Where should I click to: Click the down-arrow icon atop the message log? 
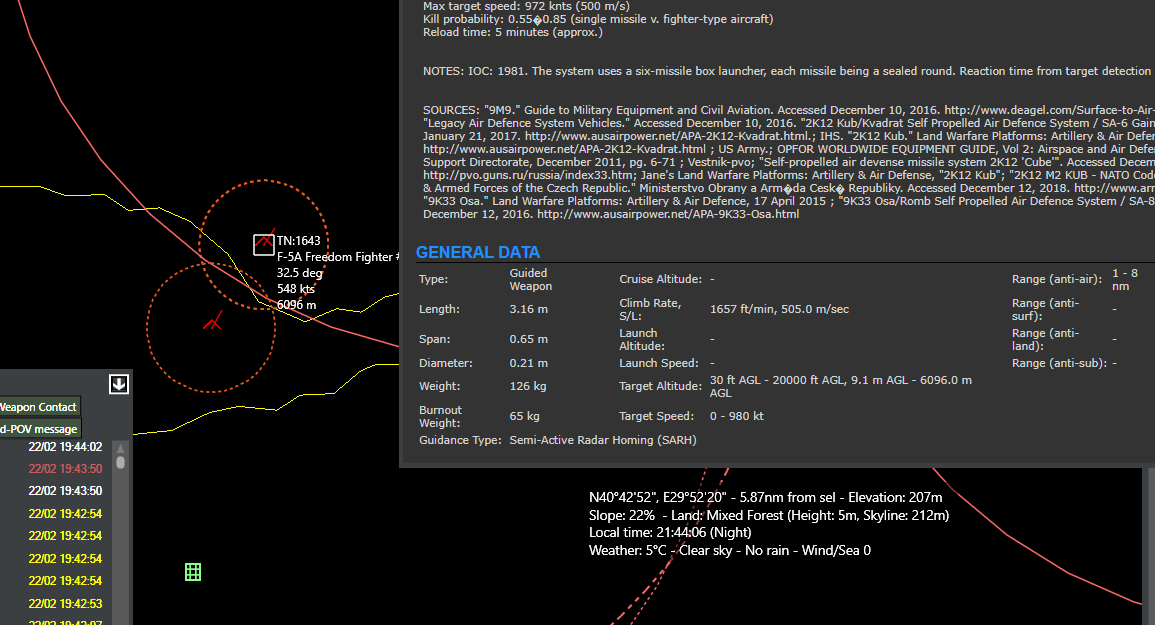click(119, 384)
